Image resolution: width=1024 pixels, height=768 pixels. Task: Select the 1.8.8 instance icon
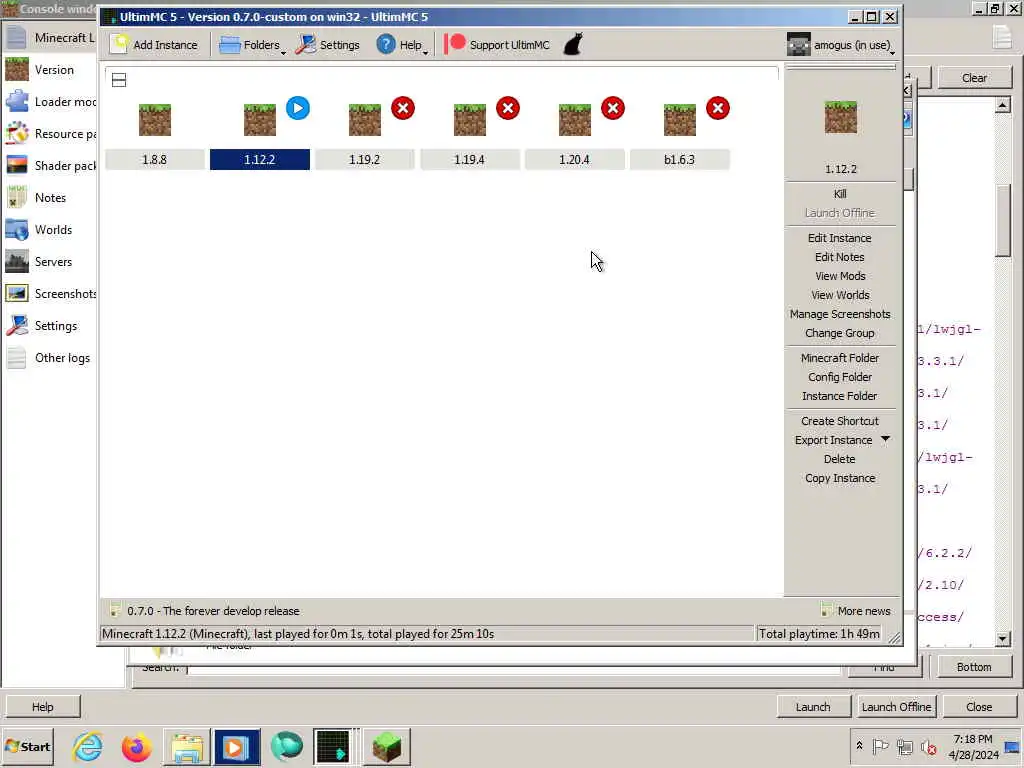155,120
